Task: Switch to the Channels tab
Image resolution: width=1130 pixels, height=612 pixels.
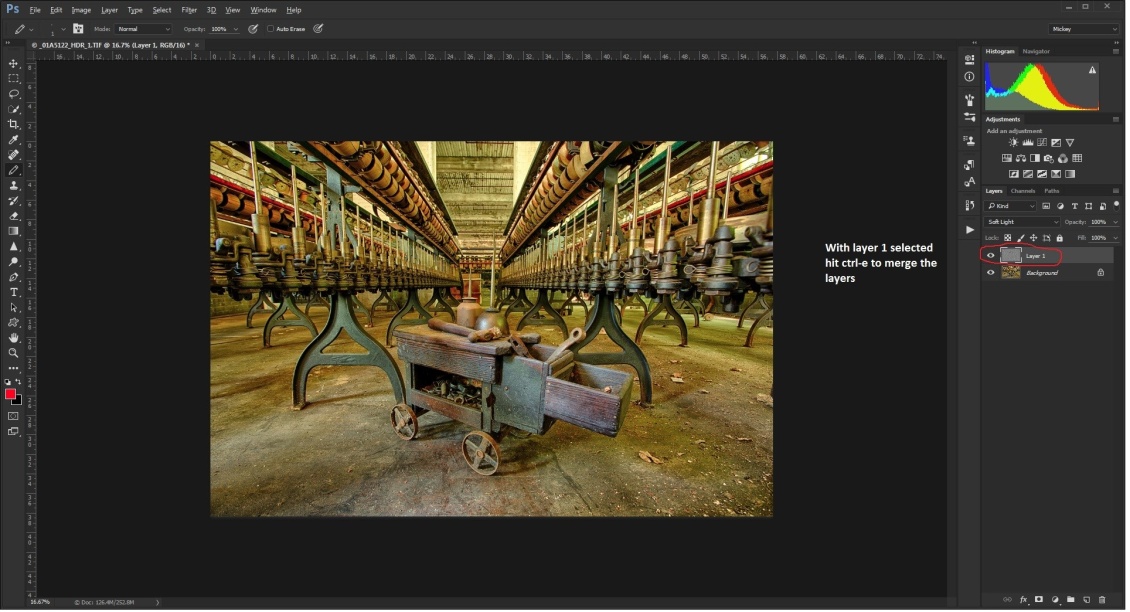Action: coord(1023,191)
